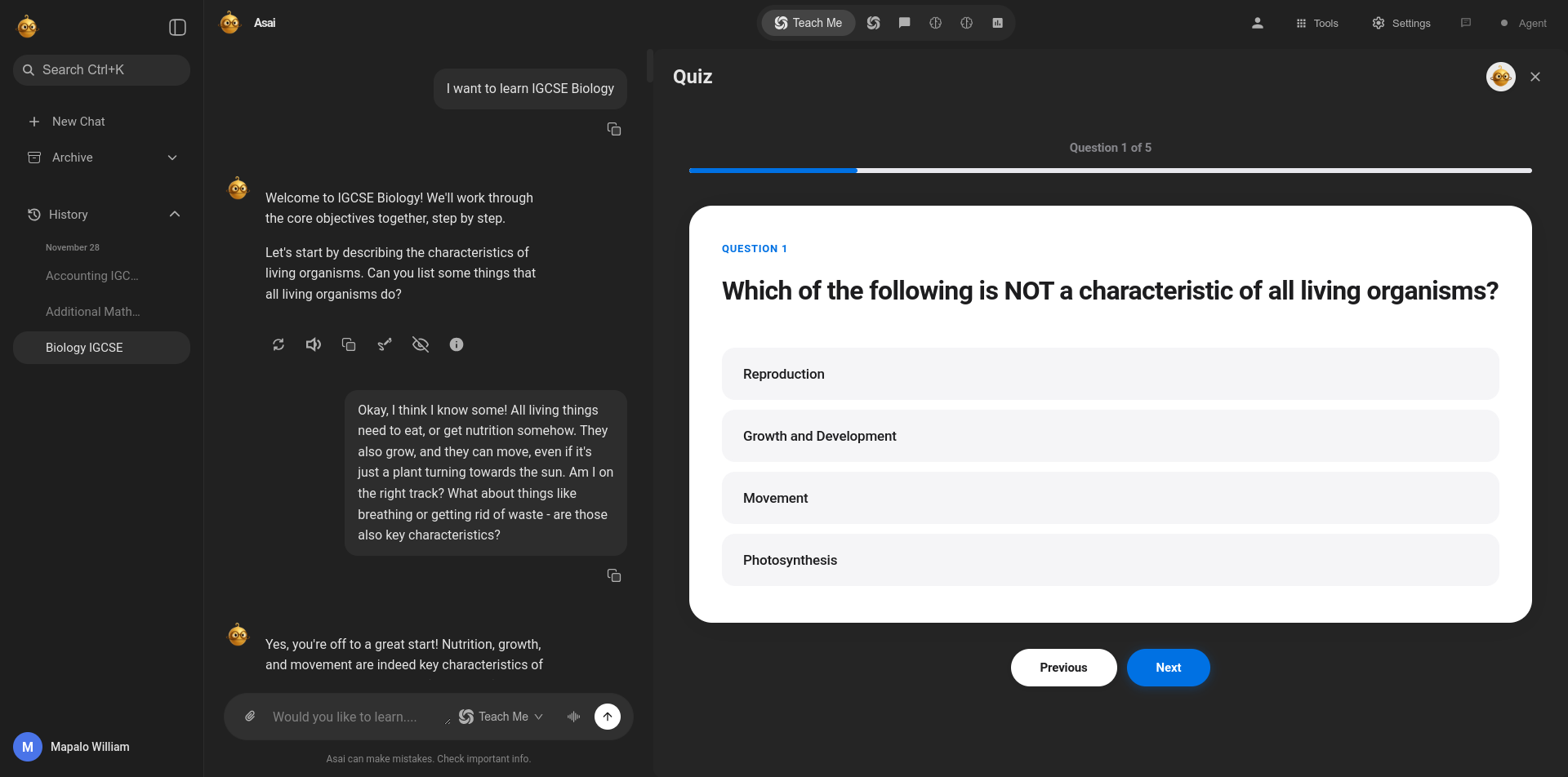This screenshot has height=777, width=1568.
Task: Attach a file using the paperclip icon
Action: (x=250, y=716)
